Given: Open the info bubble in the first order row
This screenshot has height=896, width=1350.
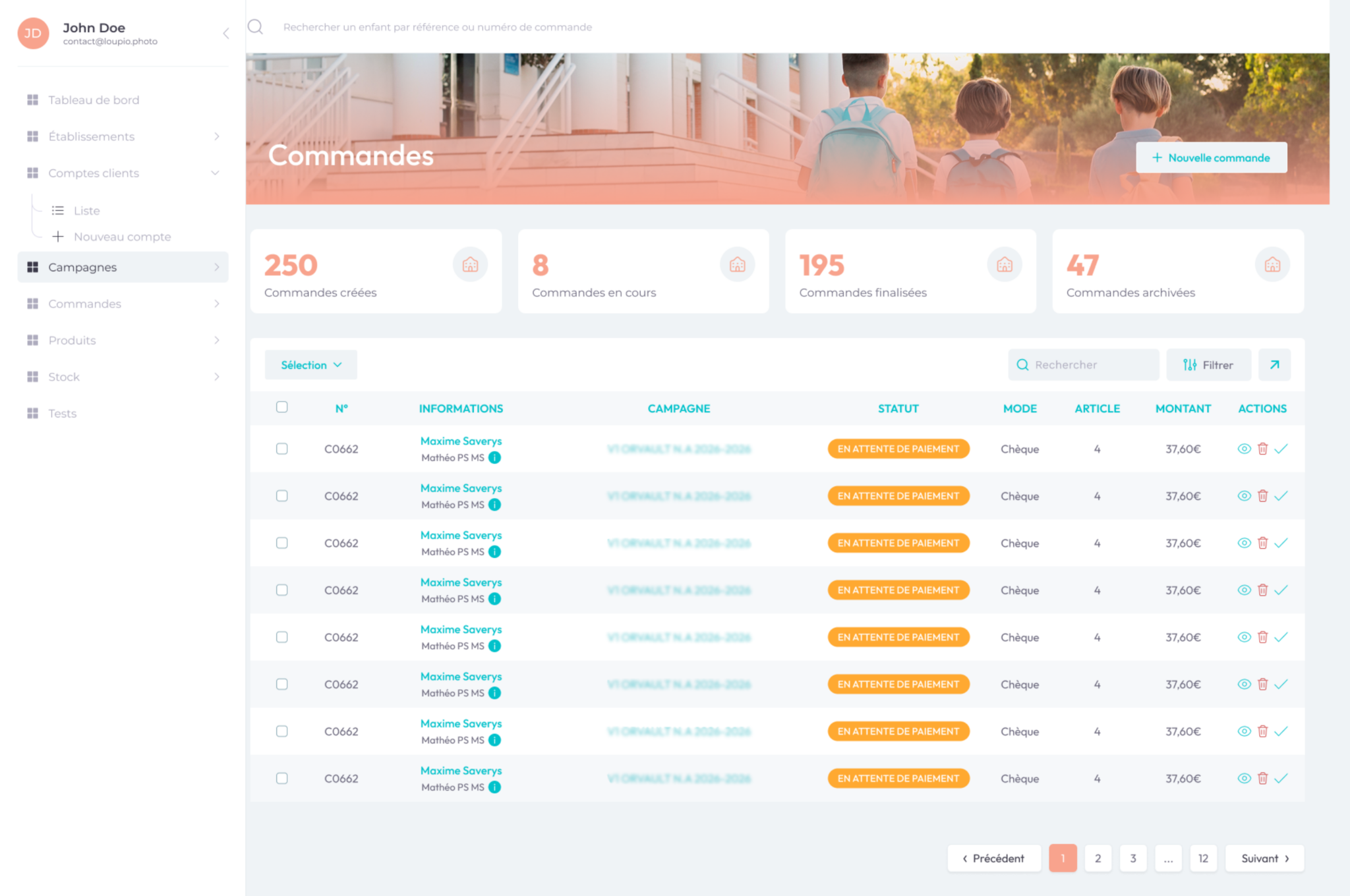Looking at the screenshot, I should 494,457.
